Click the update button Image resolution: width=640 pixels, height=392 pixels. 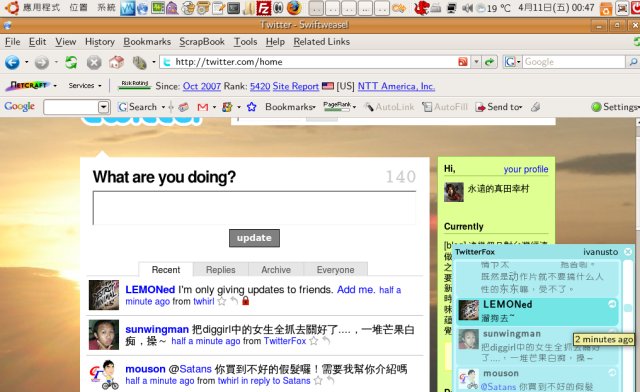254,238
